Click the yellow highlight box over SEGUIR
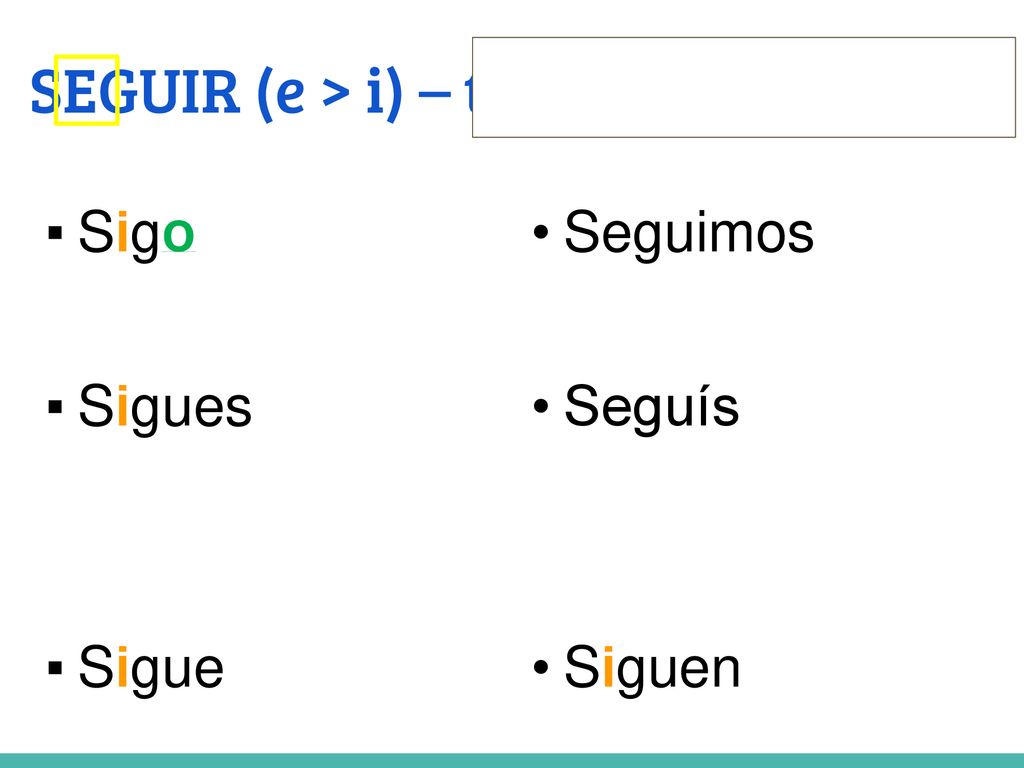Screen dimensions: 1024x768 click(x=86, y=90)
